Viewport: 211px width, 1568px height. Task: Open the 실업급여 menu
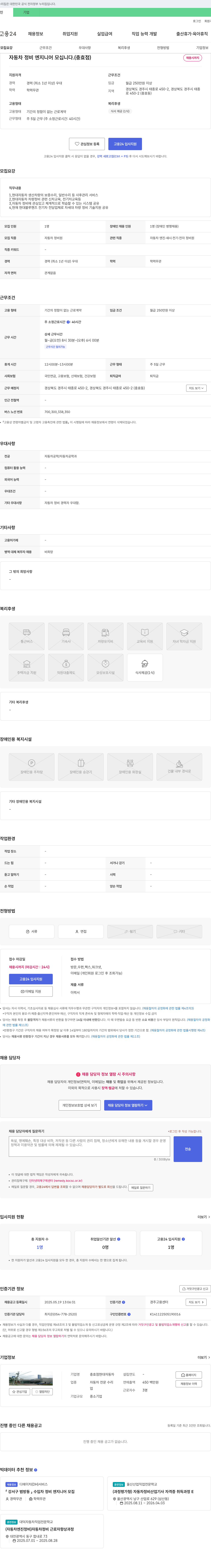(x=105, y=34)
